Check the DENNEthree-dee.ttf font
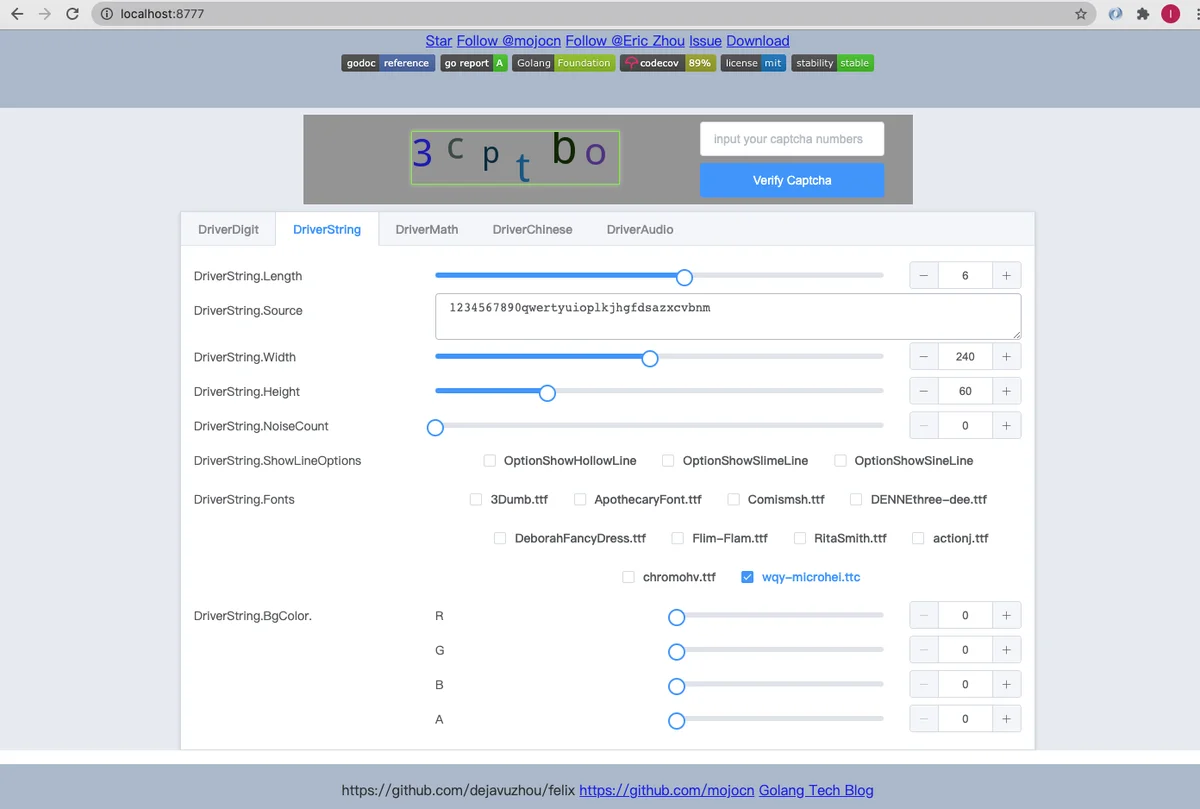Viewport: 1200px width, 809px height. 857,499
